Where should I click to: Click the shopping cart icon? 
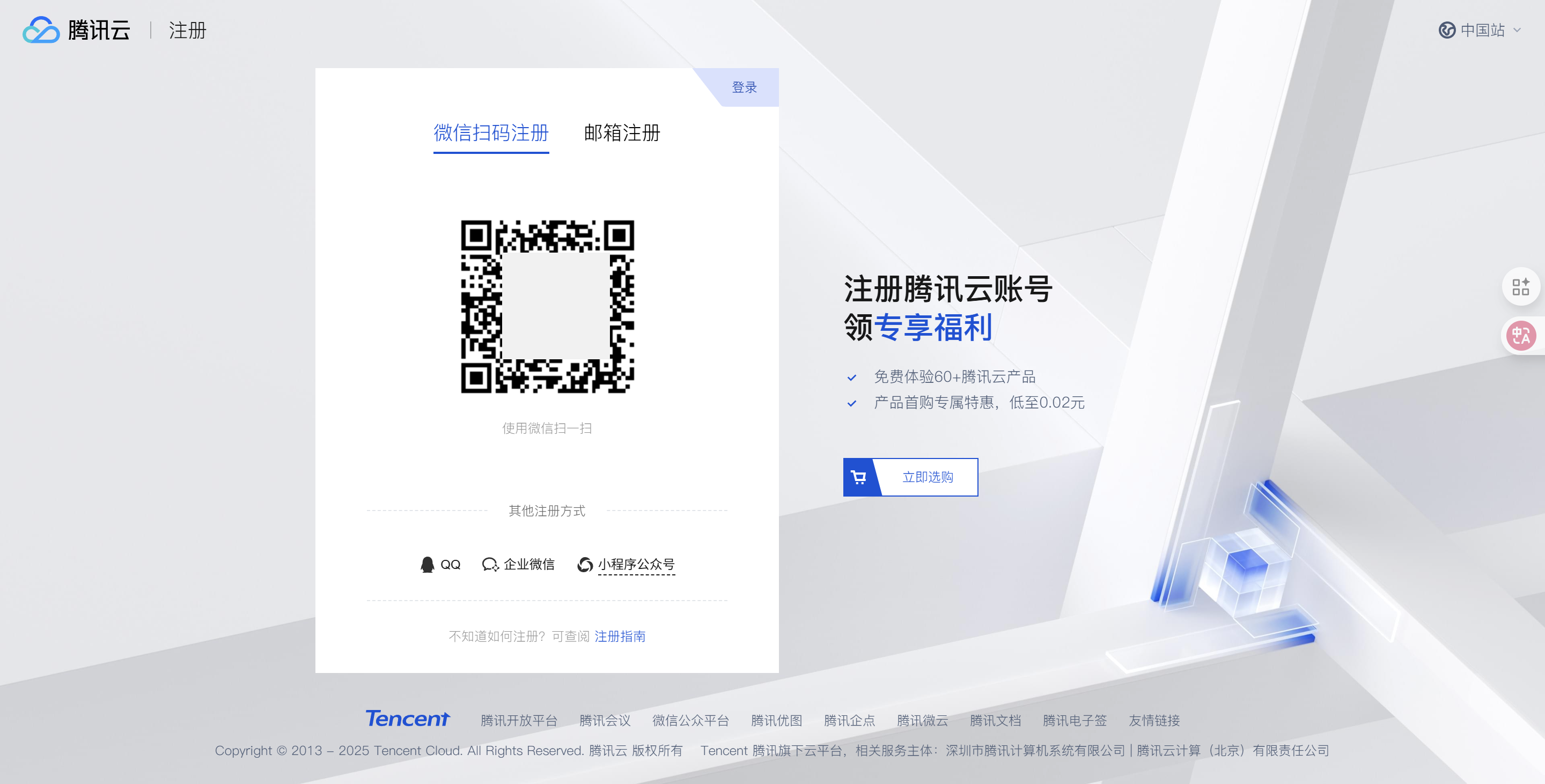[x=859, y=477]
